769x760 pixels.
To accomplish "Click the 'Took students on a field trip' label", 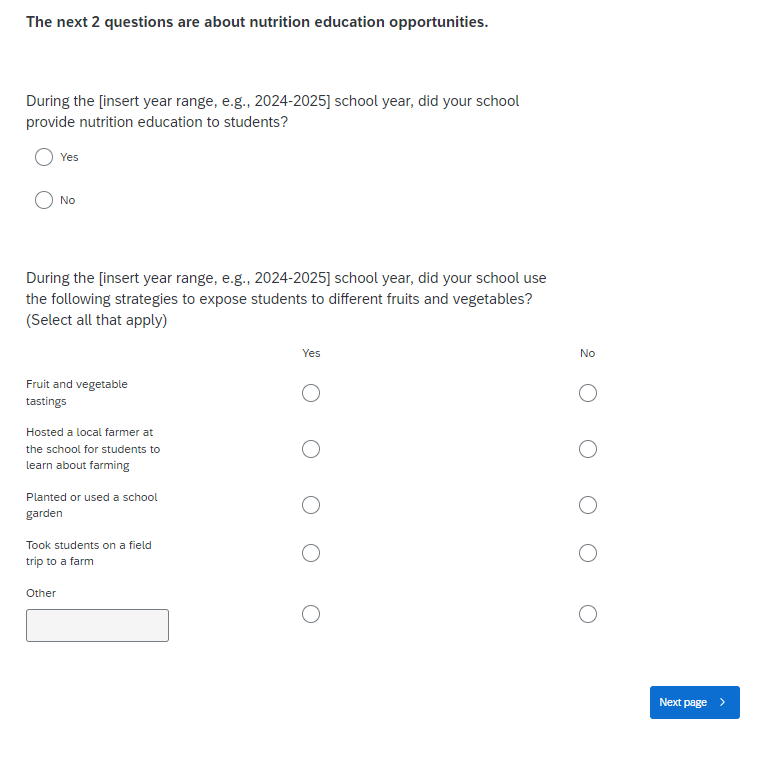I will coord(88,553).
